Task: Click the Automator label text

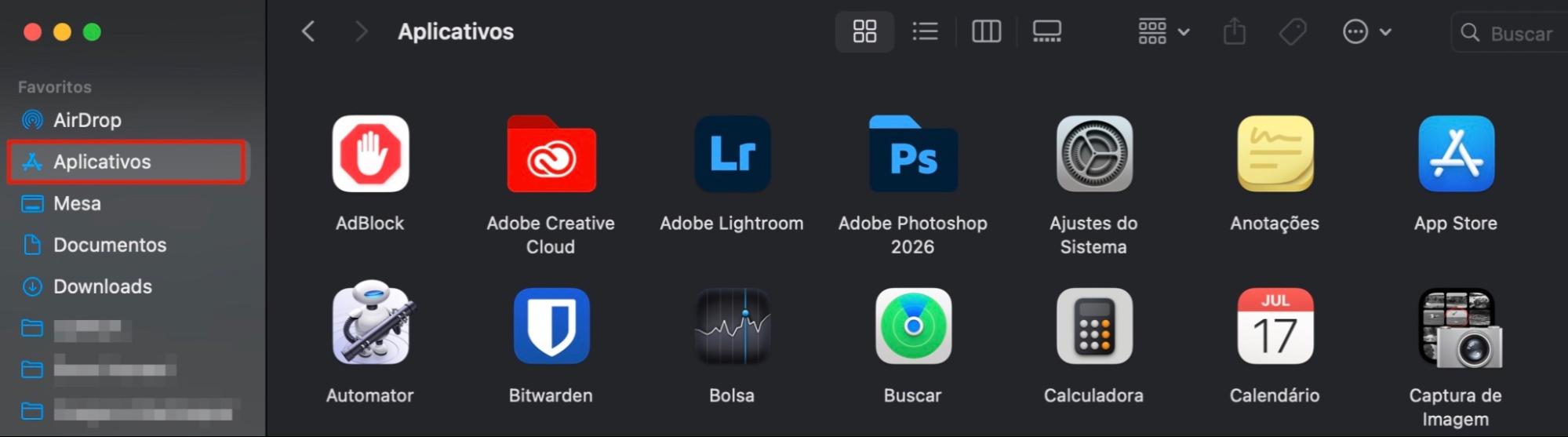Action: click(370, 395)
